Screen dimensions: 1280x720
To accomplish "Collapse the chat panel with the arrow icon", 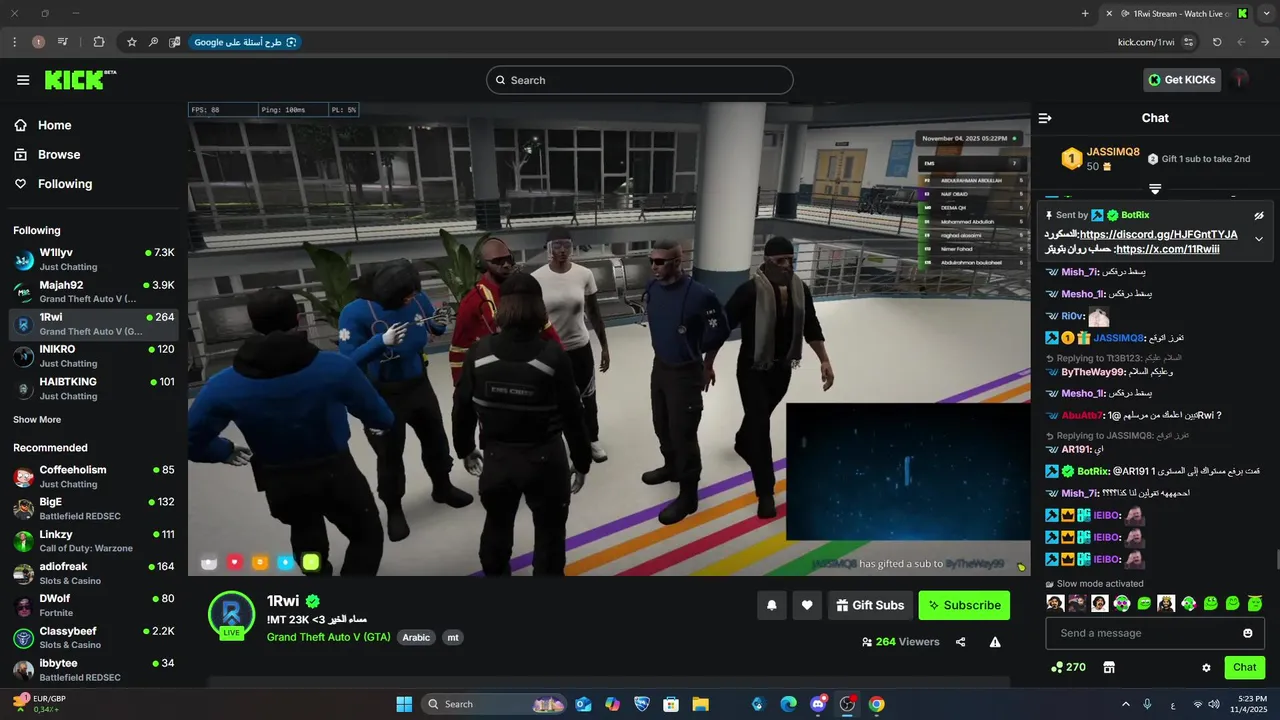I will coord(1045,118).
